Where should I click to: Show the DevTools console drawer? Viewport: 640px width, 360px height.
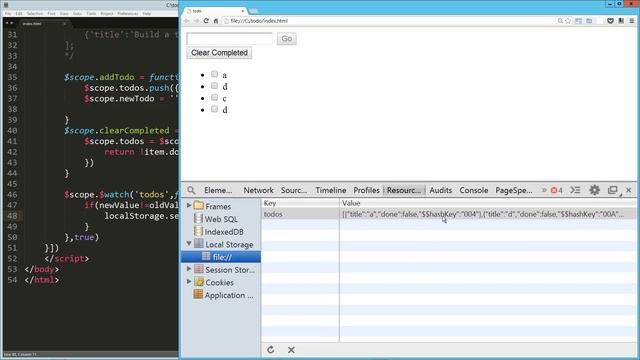click(x=575, y=190)
